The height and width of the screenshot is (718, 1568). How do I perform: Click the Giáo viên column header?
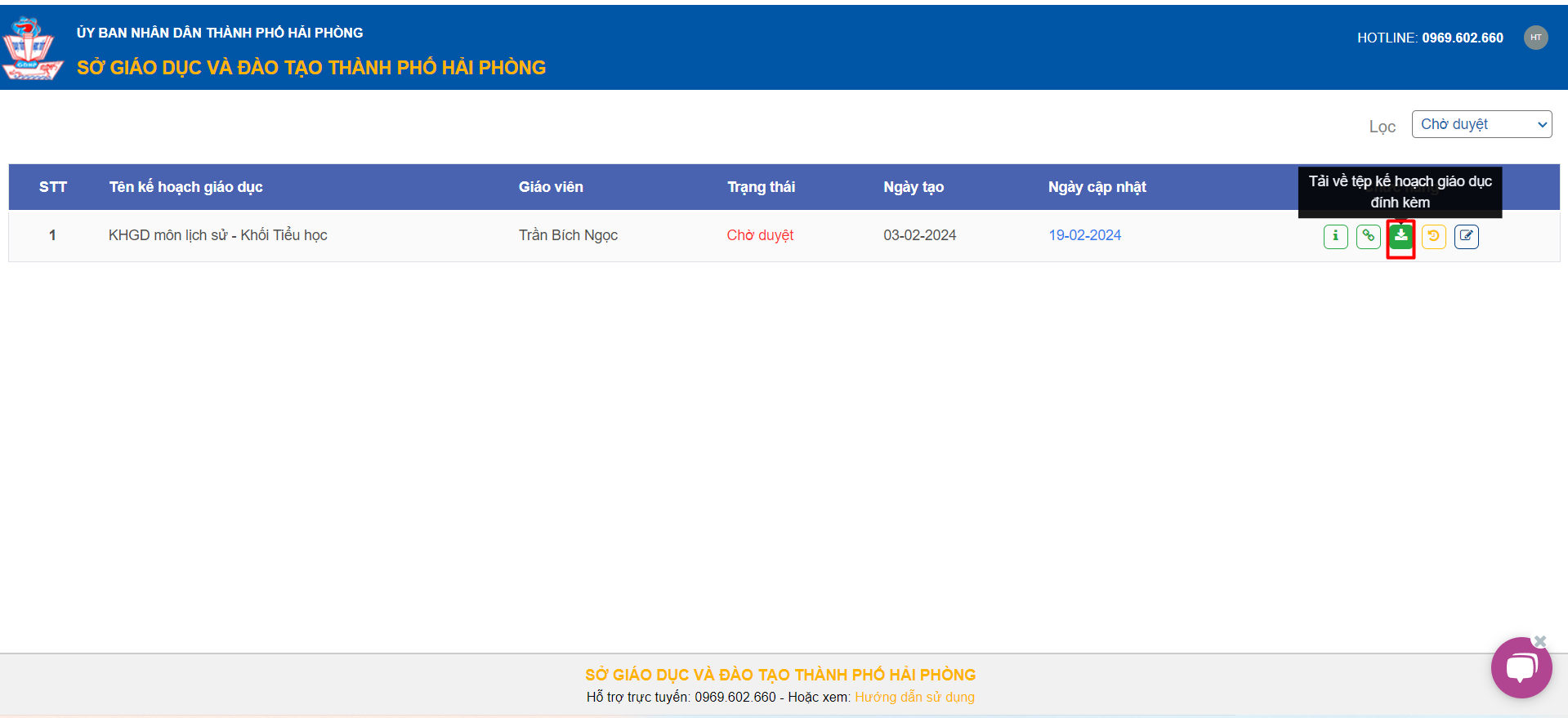pos(551,187)
